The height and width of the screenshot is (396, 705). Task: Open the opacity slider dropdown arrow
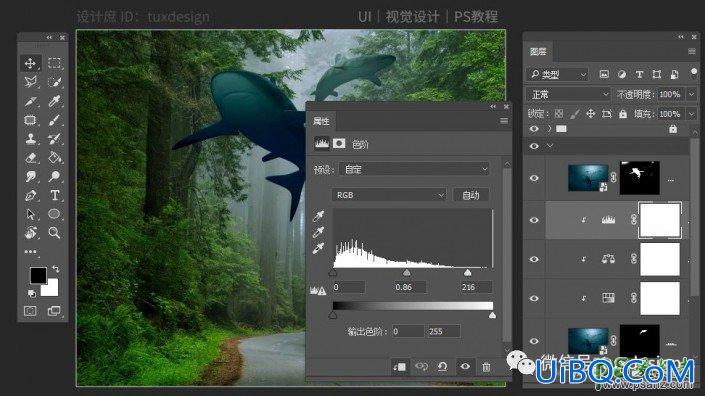692,94
